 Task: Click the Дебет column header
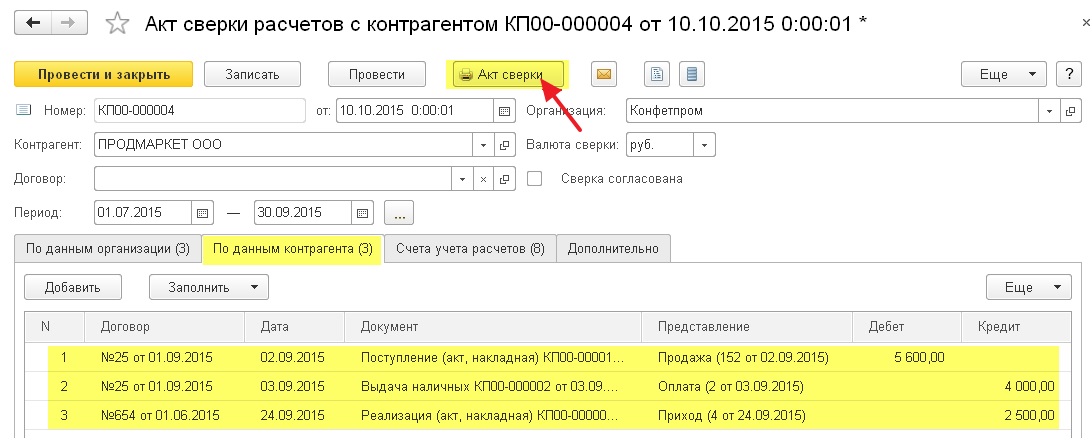906,326
